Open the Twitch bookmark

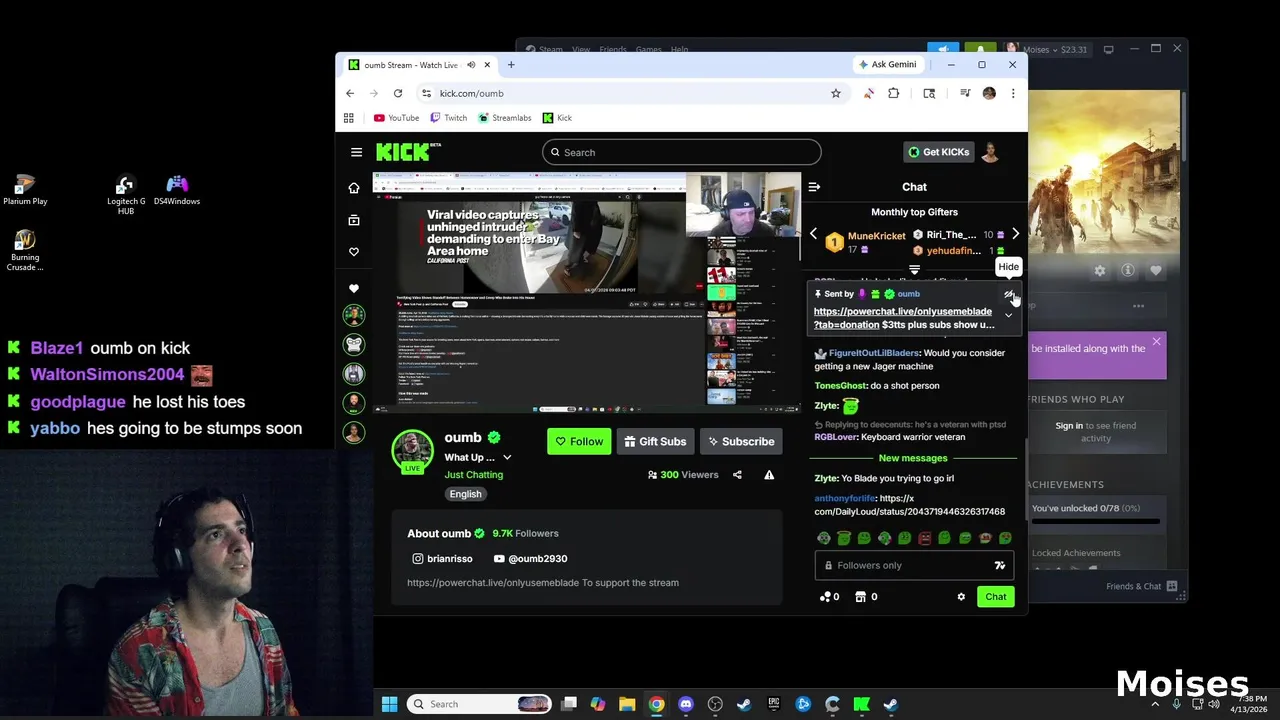[x=448, y=118]
